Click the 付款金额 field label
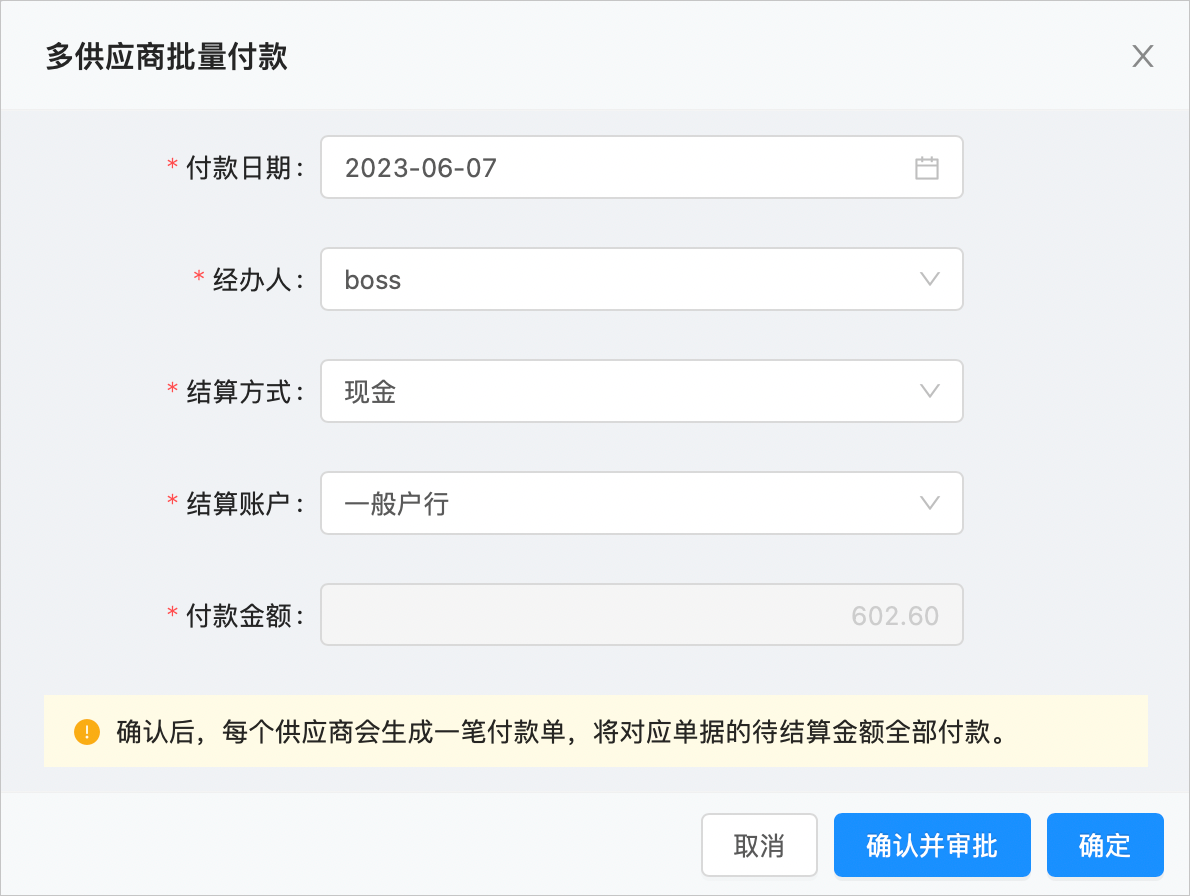 point(244,616)
